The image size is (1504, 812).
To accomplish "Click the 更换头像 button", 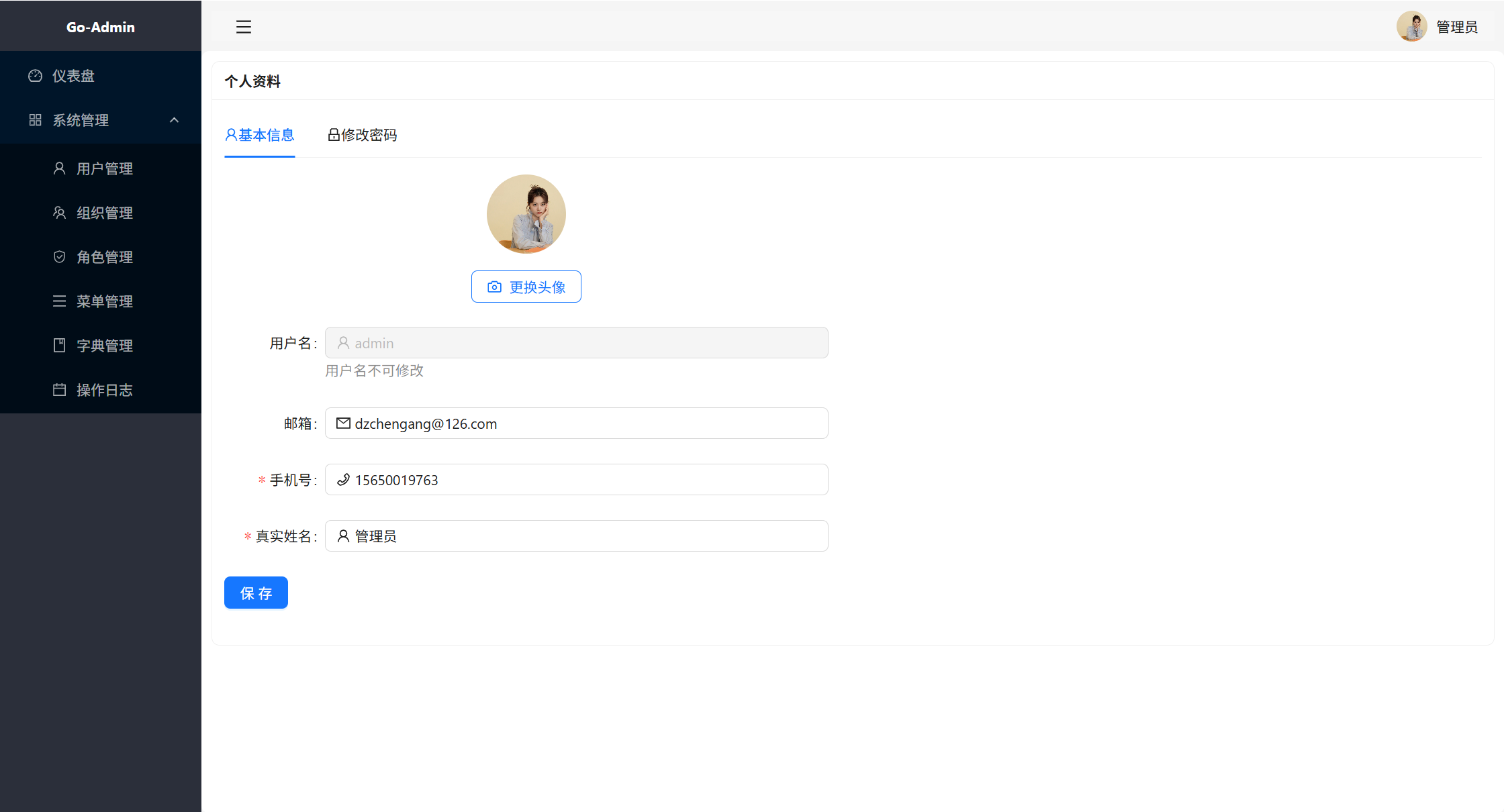I will point(526,287).
